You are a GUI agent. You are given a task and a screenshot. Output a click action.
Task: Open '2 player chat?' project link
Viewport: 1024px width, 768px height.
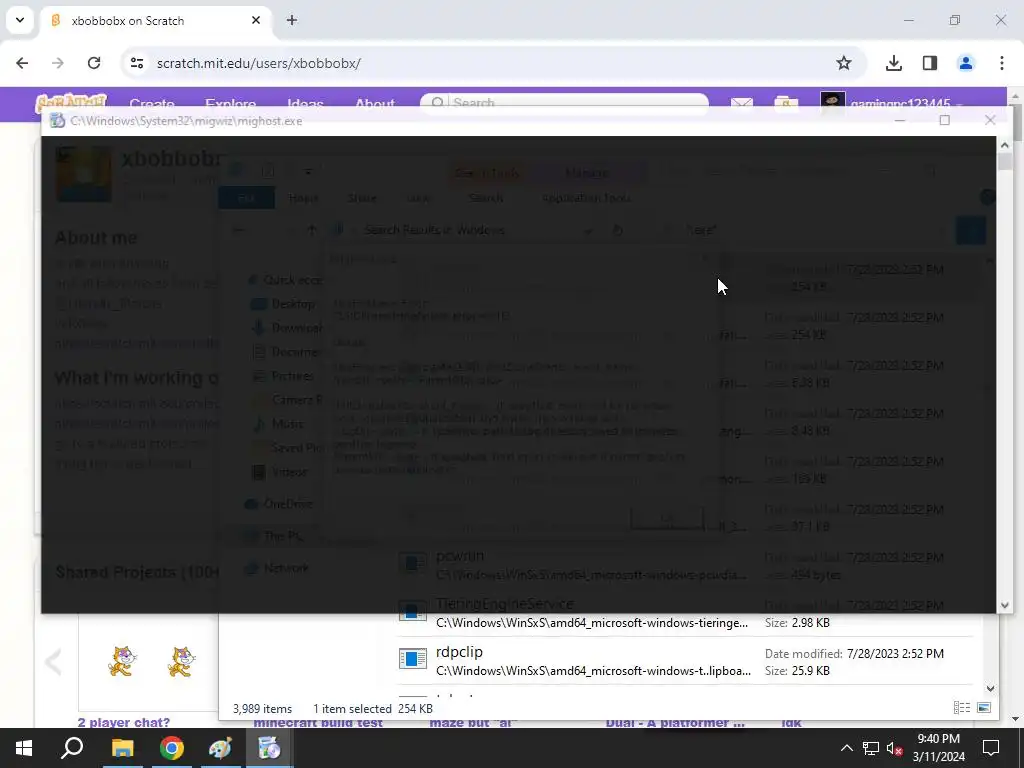(x=123, y=722)
